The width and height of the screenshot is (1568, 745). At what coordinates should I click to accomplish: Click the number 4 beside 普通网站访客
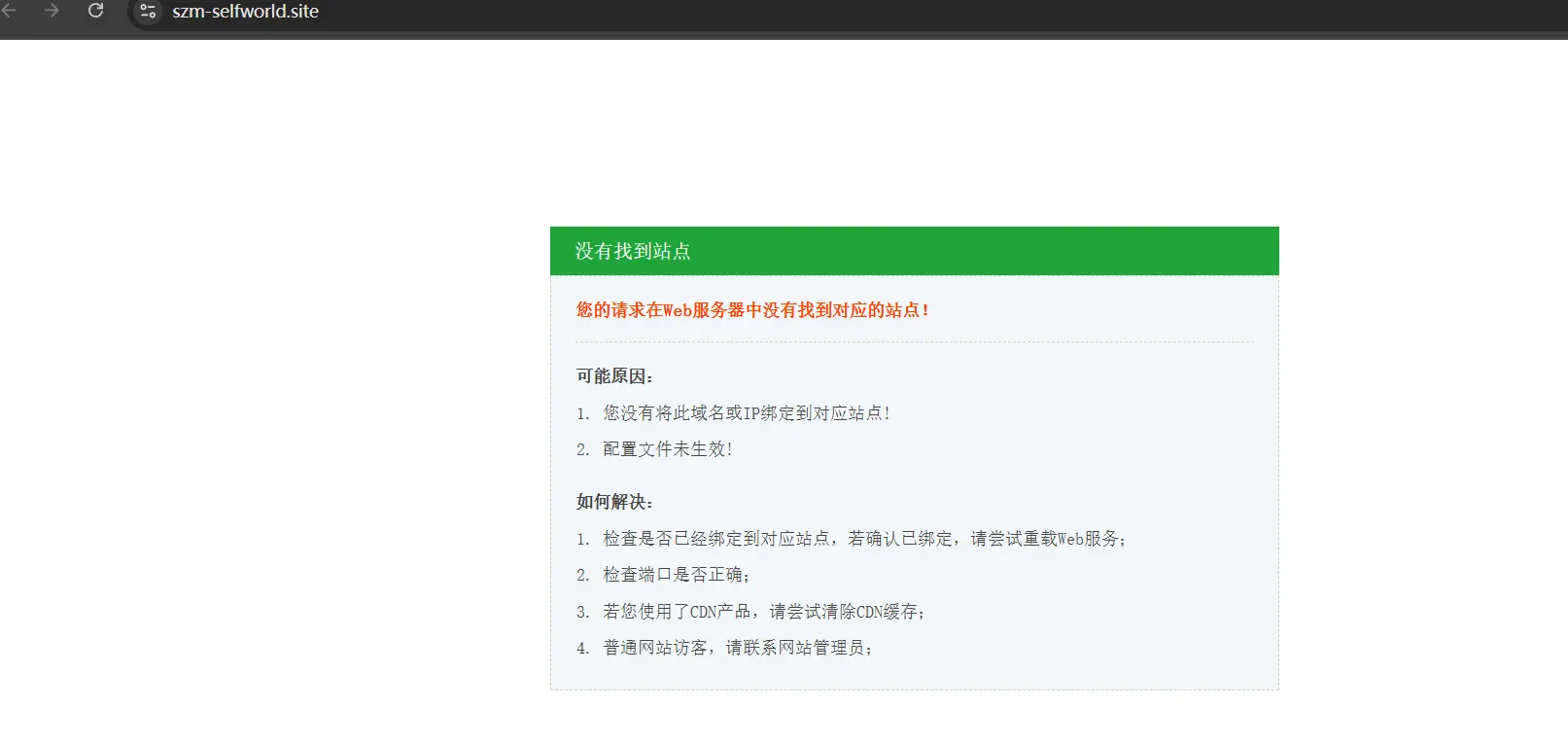[582, 649]
